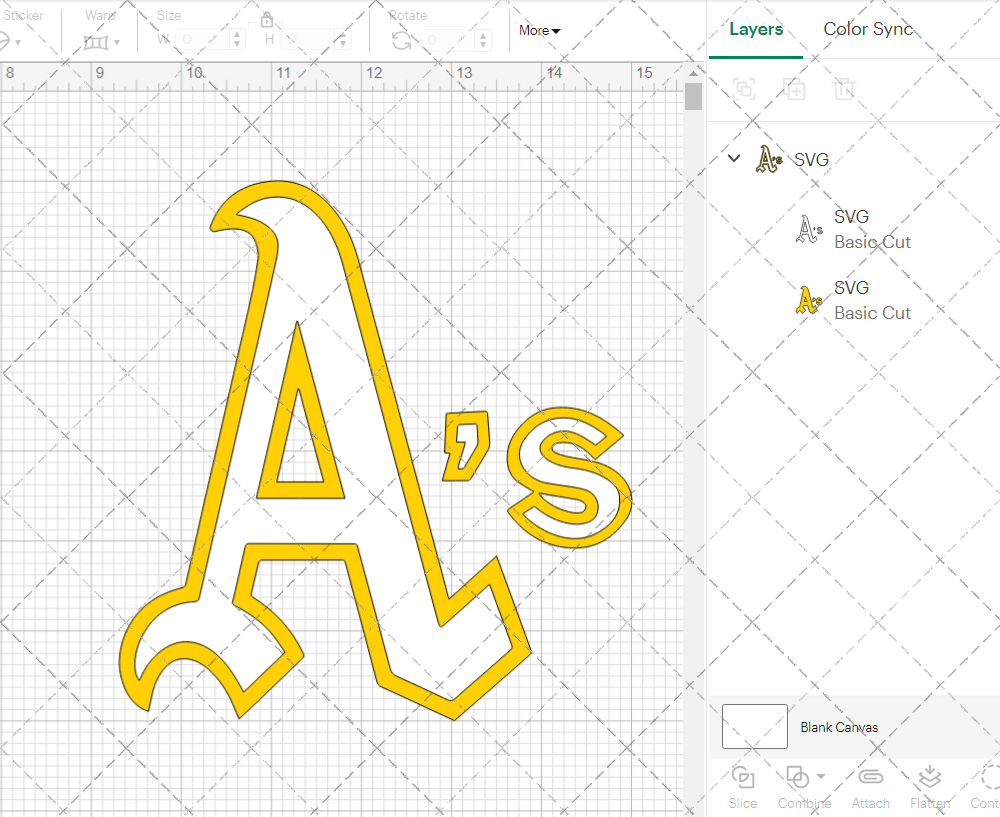Select the large yellow A letter on canvas

[325, 451]
